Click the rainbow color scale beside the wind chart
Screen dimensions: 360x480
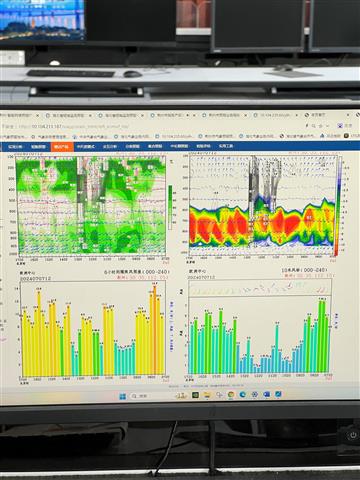[338, 206]
